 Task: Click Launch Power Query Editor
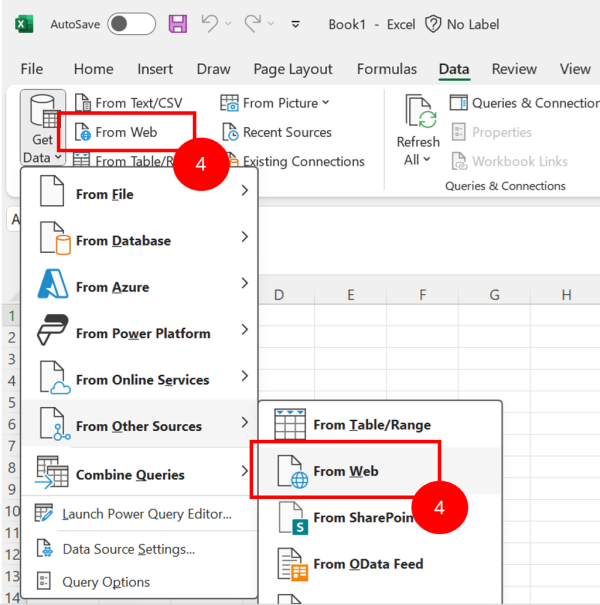point(140,514)
